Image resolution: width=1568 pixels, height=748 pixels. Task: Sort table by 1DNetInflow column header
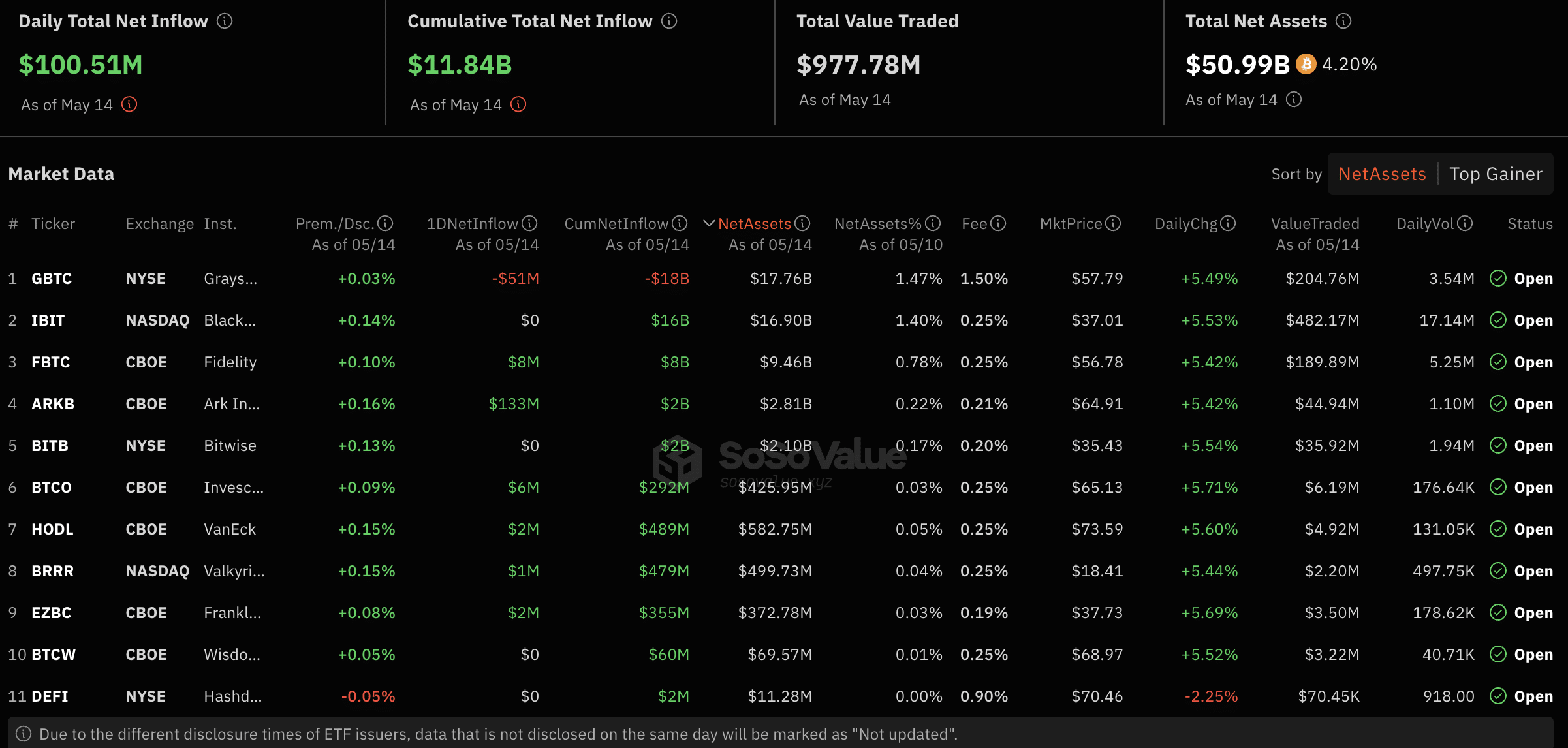473,224
